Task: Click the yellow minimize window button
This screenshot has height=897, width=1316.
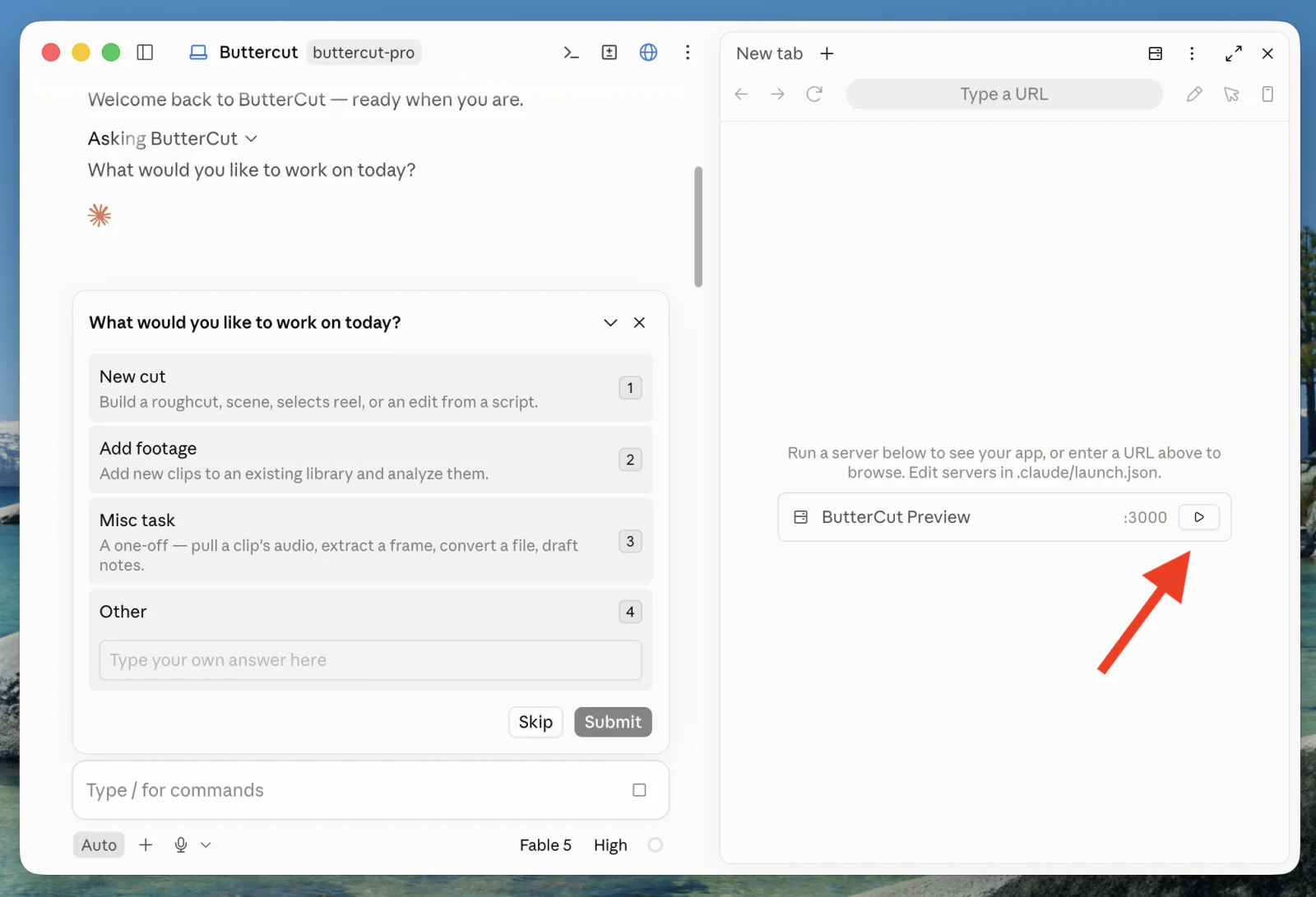Action: (x=81, y=53)
